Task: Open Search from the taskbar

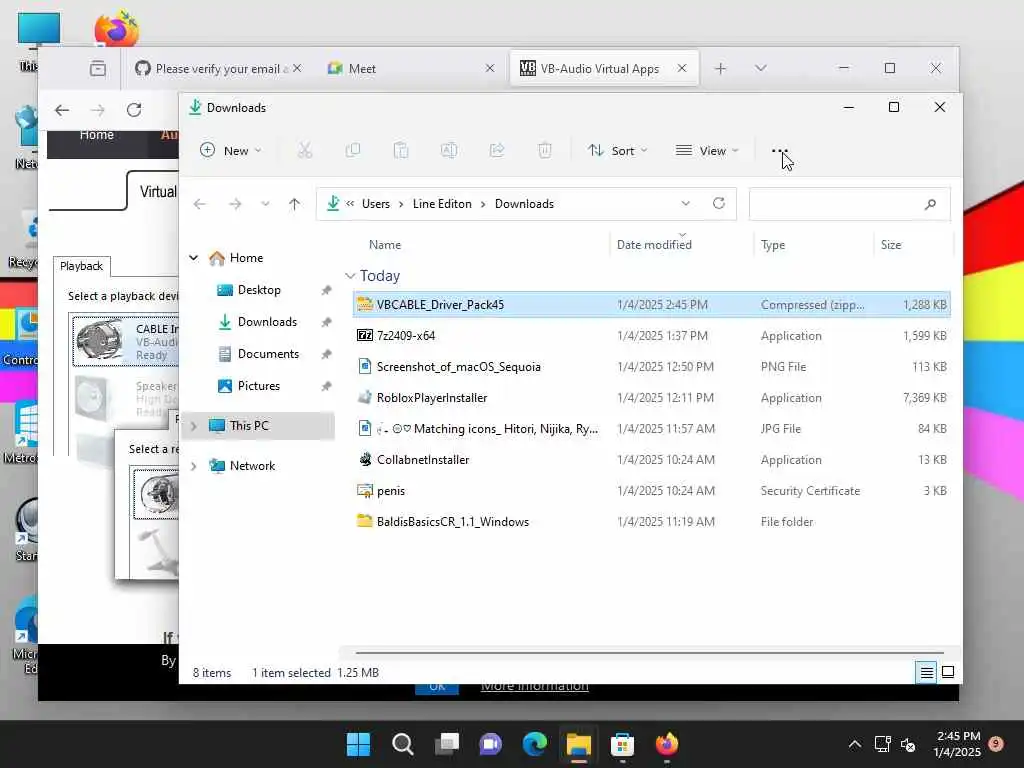Action: pos(402,744)
